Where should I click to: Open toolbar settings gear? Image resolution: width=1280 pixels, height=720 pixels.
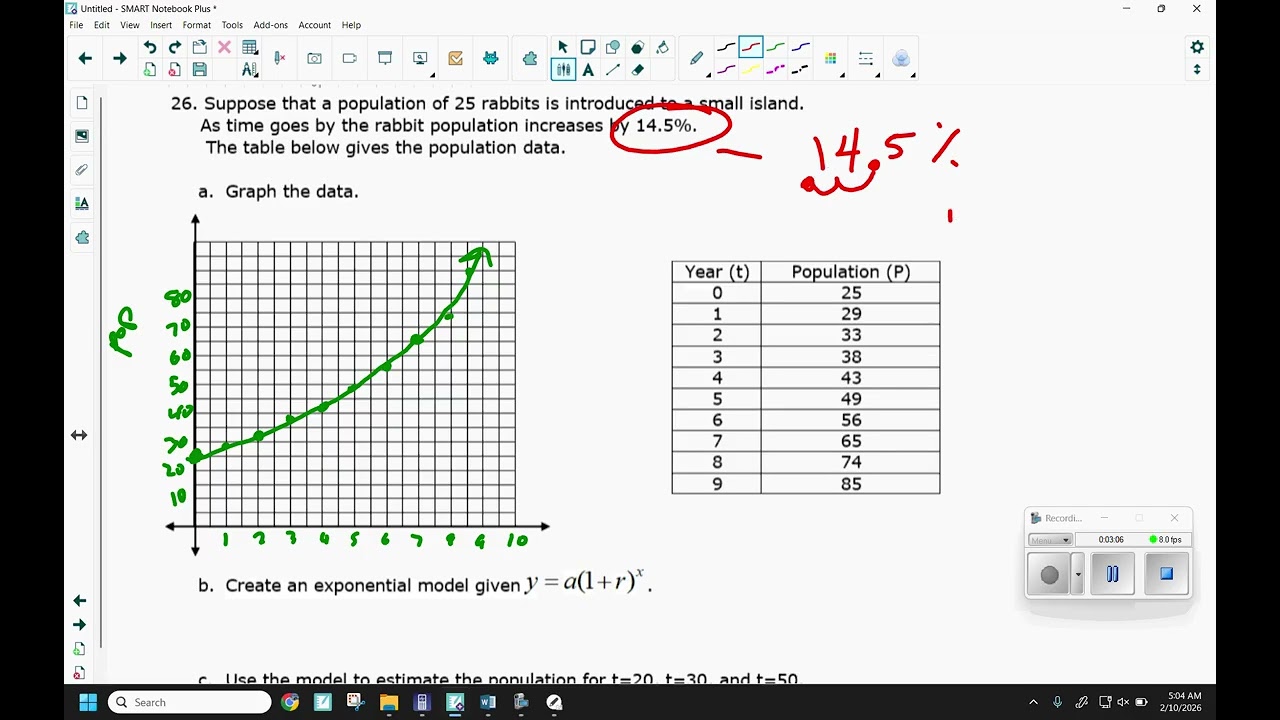point(1197,47)
